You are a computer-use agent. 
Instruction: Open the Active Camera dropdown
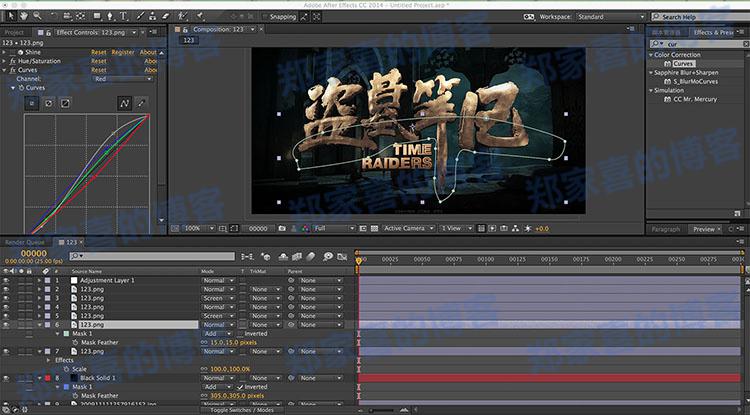[408, 229]
